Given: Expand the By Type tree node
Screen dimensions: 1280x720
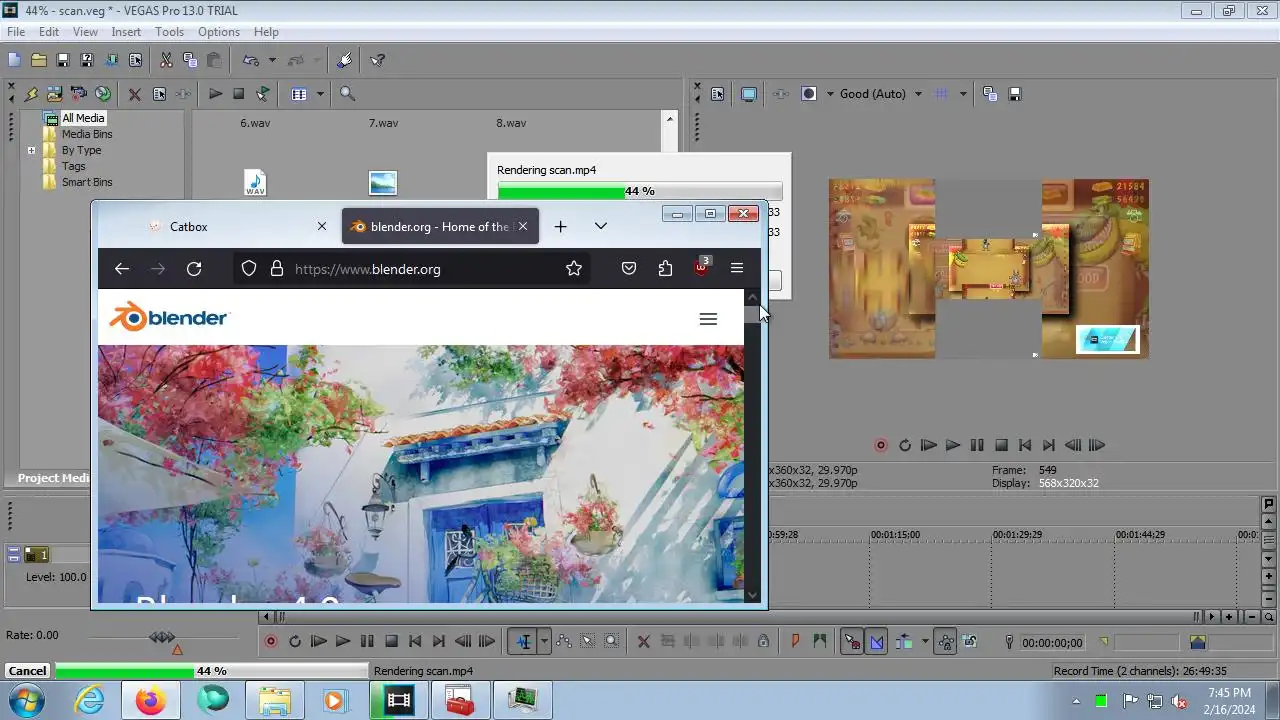Looking at the screenshot, I should 31,150.
